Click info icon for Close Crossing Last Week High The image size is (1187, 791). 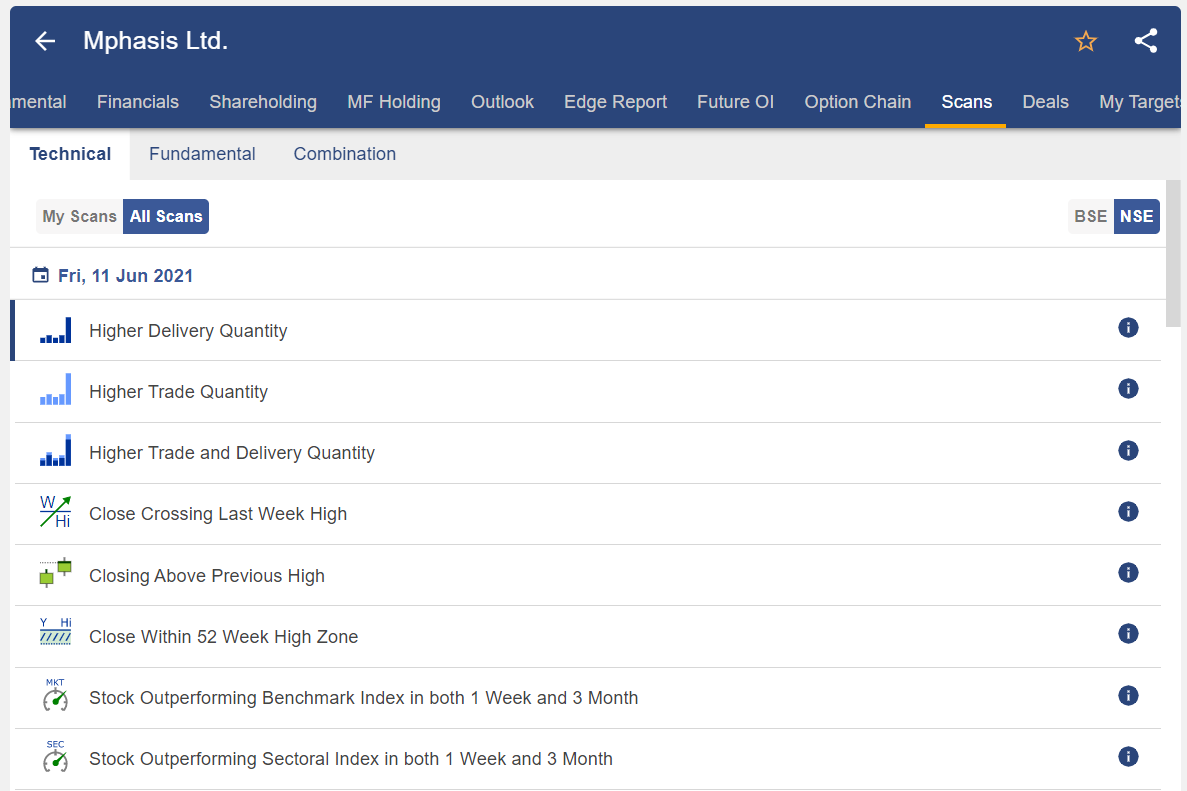pos(1128,512)
